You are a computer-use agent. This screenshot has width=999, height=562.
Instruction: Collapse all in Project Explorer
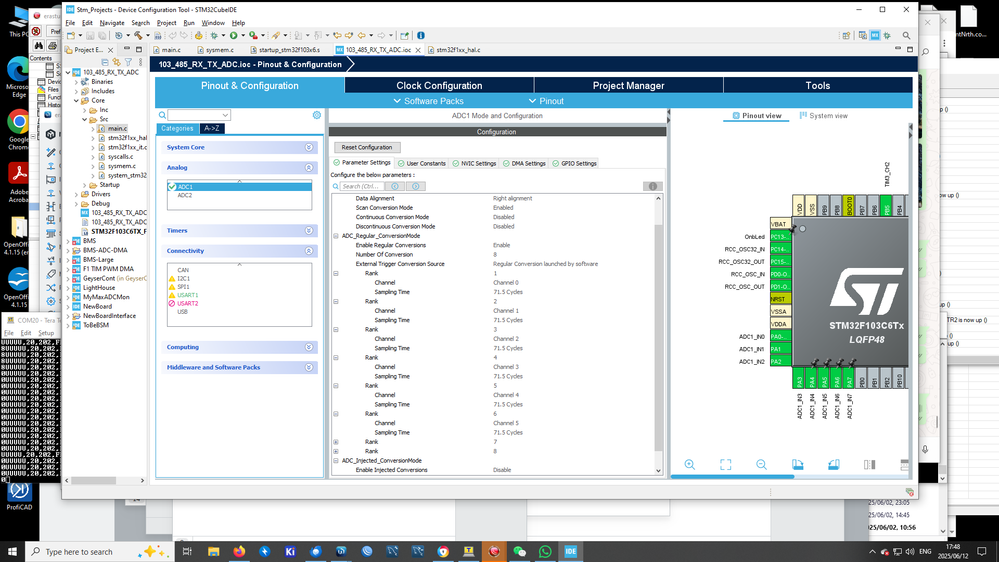[105, 62]
